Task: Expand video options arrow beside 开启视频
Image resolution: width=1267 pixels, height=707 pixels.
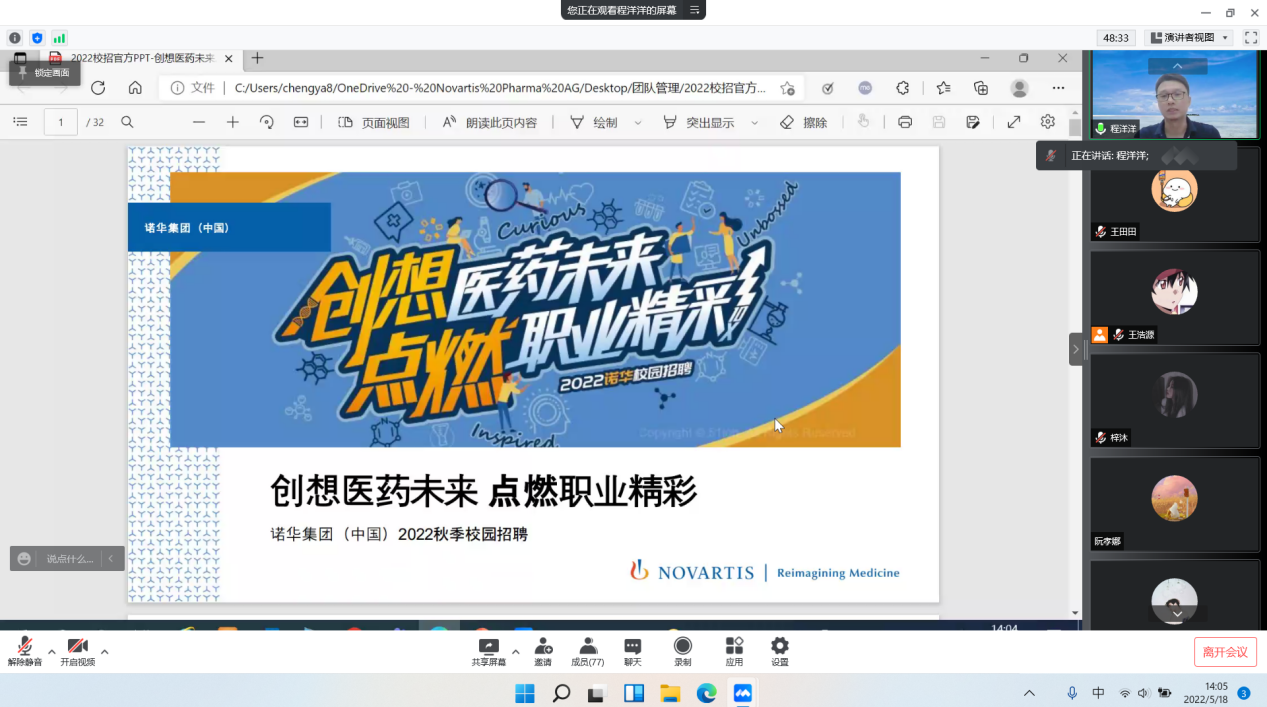Action: [x=105, y=651]
